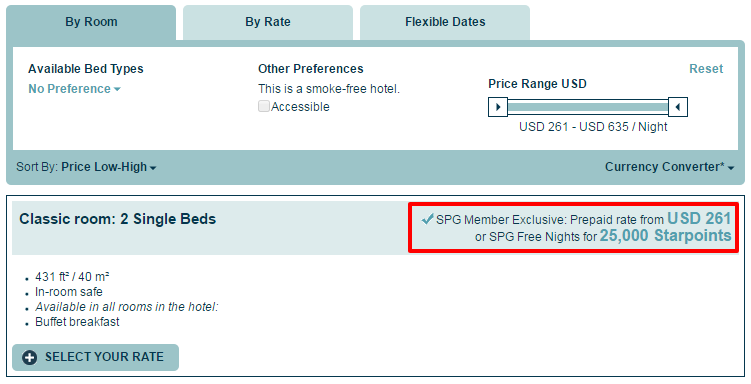Switch to the By Rate tab
The height and width of the screenshot is (384, 751).
point(268,22)
